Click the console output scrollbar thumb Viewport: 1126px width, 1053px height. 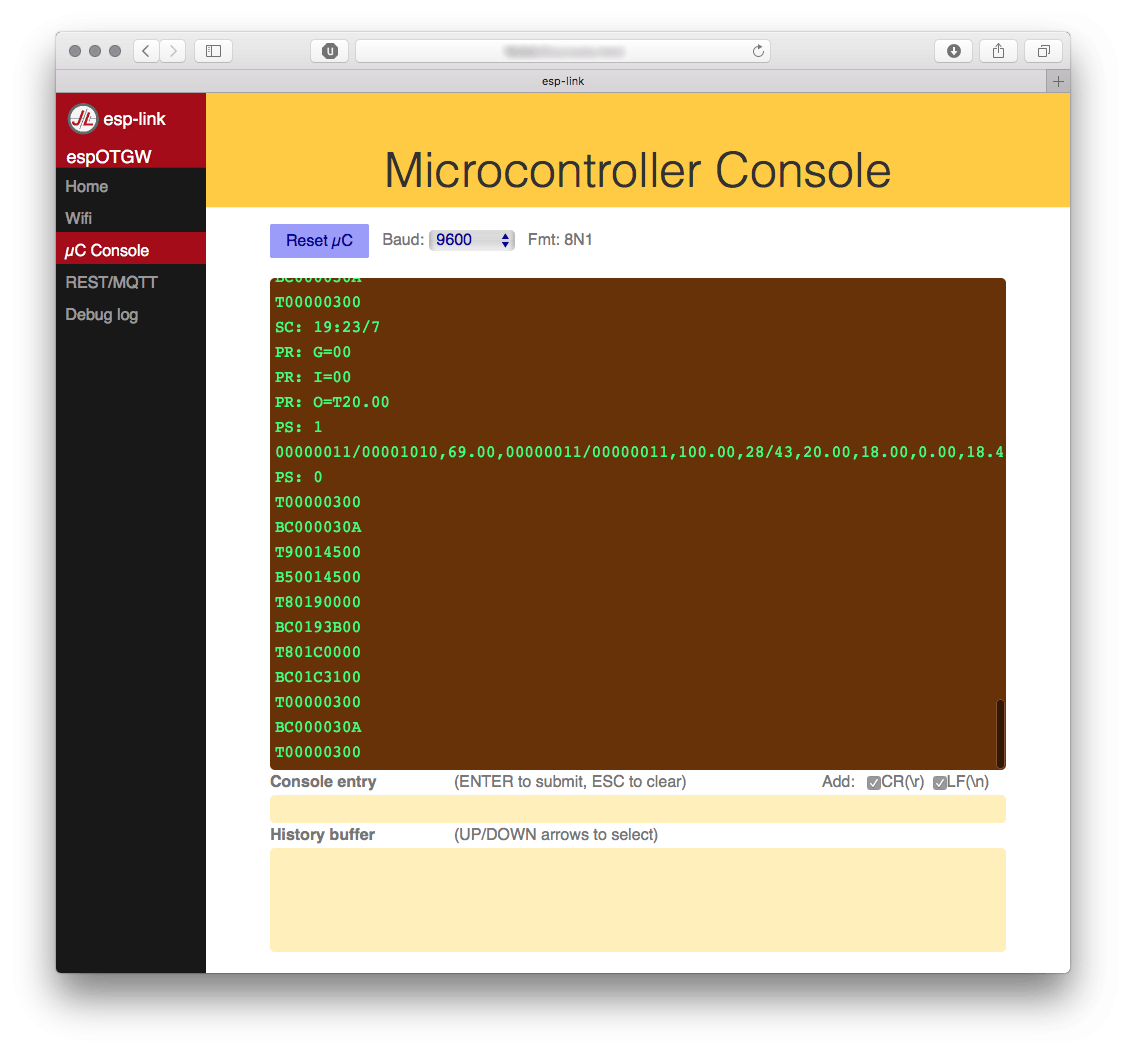1000,732
